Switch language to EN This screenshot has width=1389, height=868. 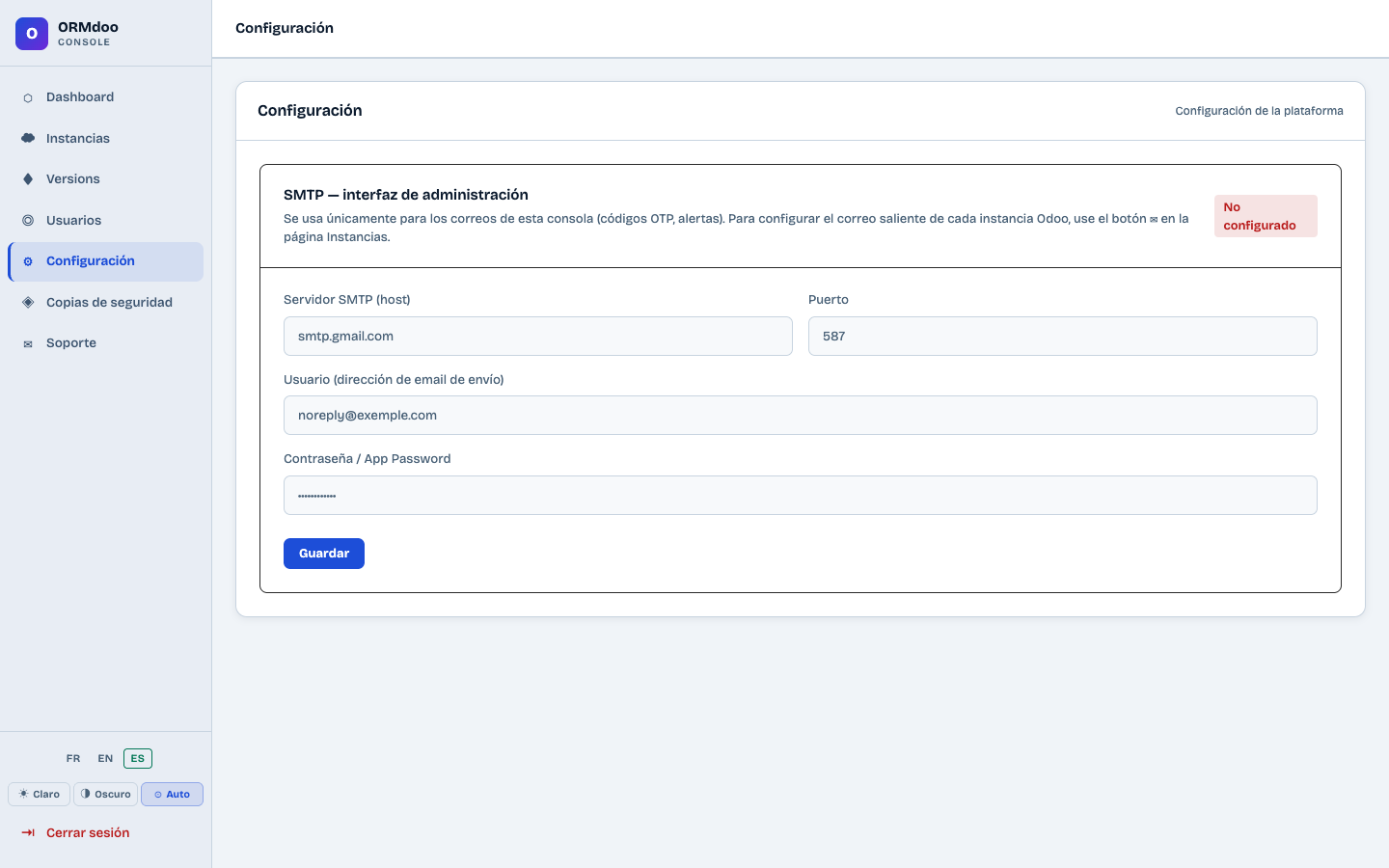[x=105, y=758]
